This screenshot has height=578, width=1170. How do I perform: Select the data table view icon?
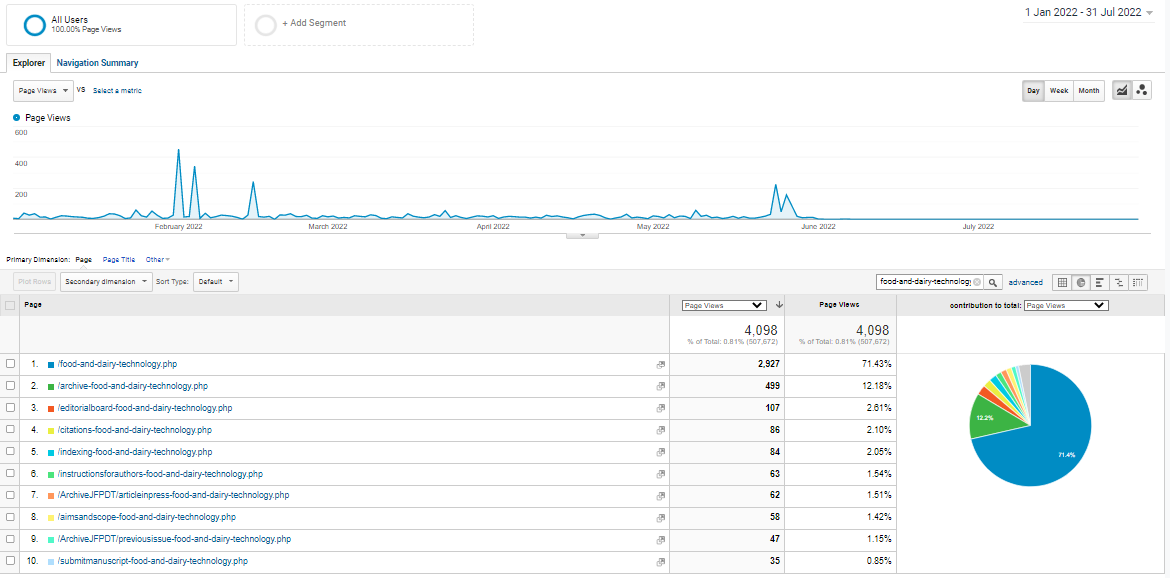pos(1062,283)
